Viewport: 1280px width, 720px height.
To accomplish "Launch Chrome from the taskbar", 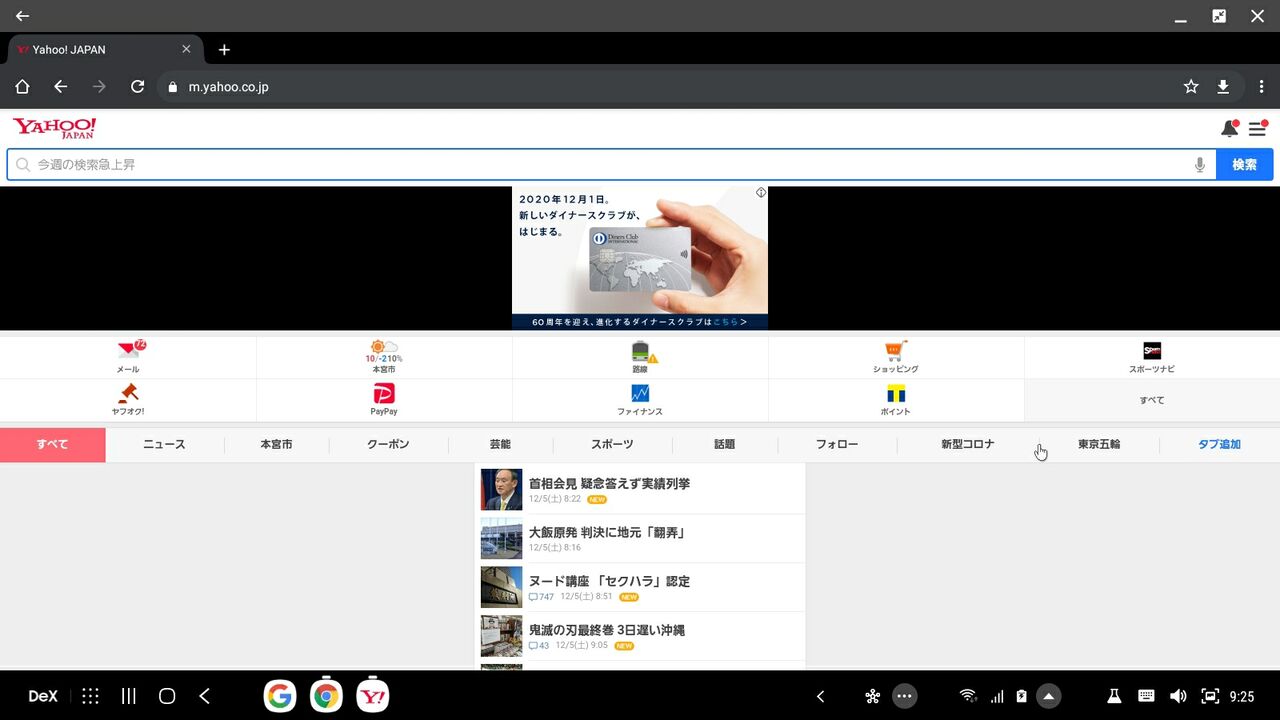I will click(326, 696).
